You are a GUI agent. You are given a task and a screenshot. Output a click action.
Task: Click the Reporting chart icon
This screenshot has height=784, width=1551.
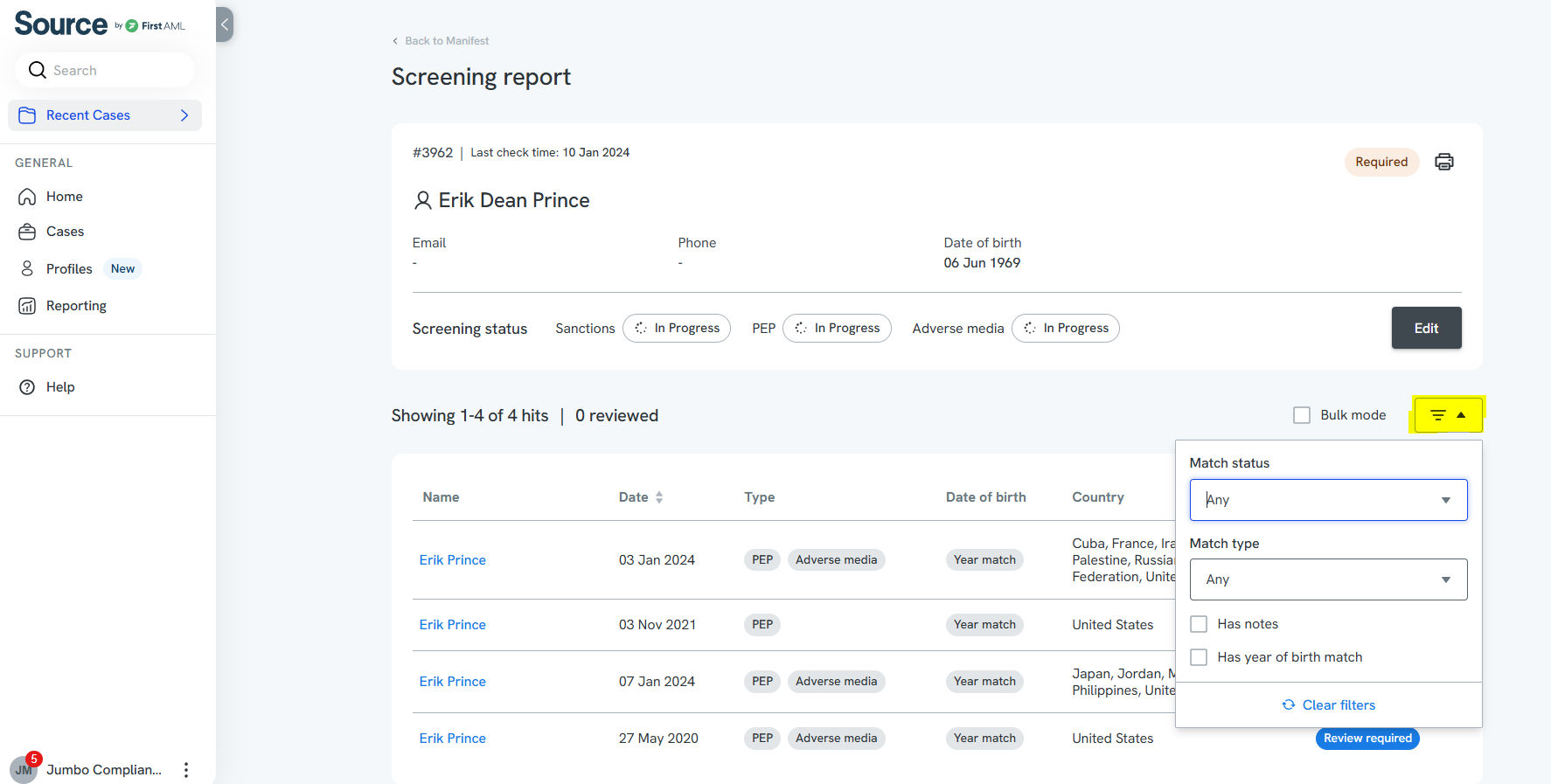pos(27,306)
